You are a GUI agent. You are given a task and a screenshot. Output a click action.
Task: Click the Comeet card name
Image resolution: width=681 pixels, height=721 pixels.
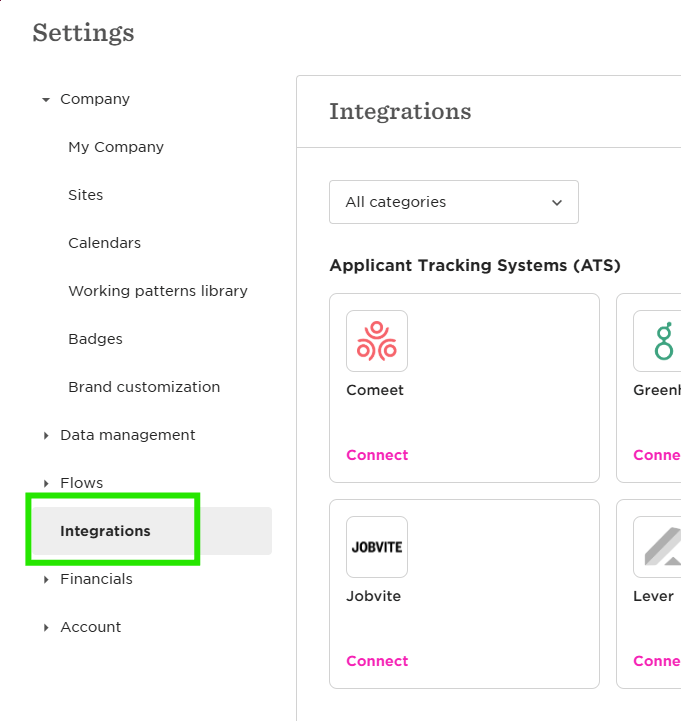[x=375, y=390]
